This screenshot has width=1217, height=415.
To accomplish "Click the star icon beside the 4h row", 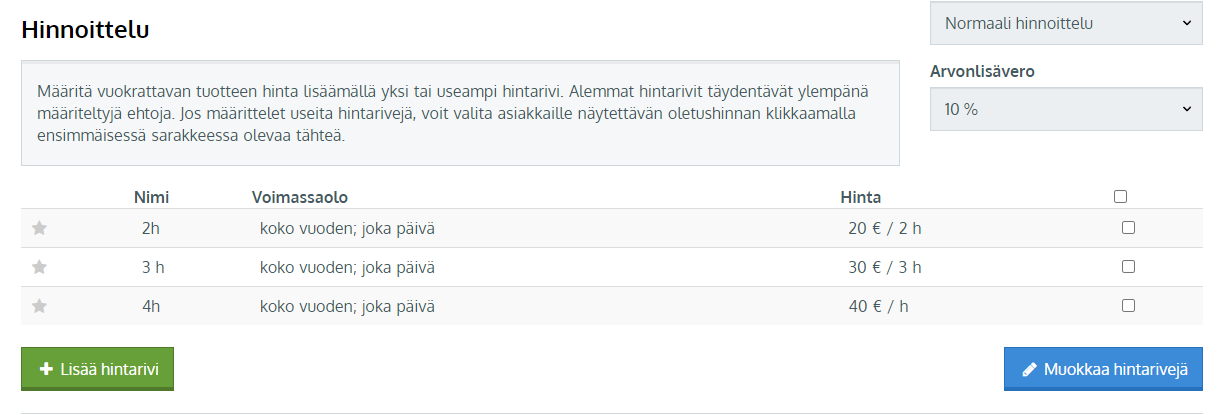I will point(40,306).
